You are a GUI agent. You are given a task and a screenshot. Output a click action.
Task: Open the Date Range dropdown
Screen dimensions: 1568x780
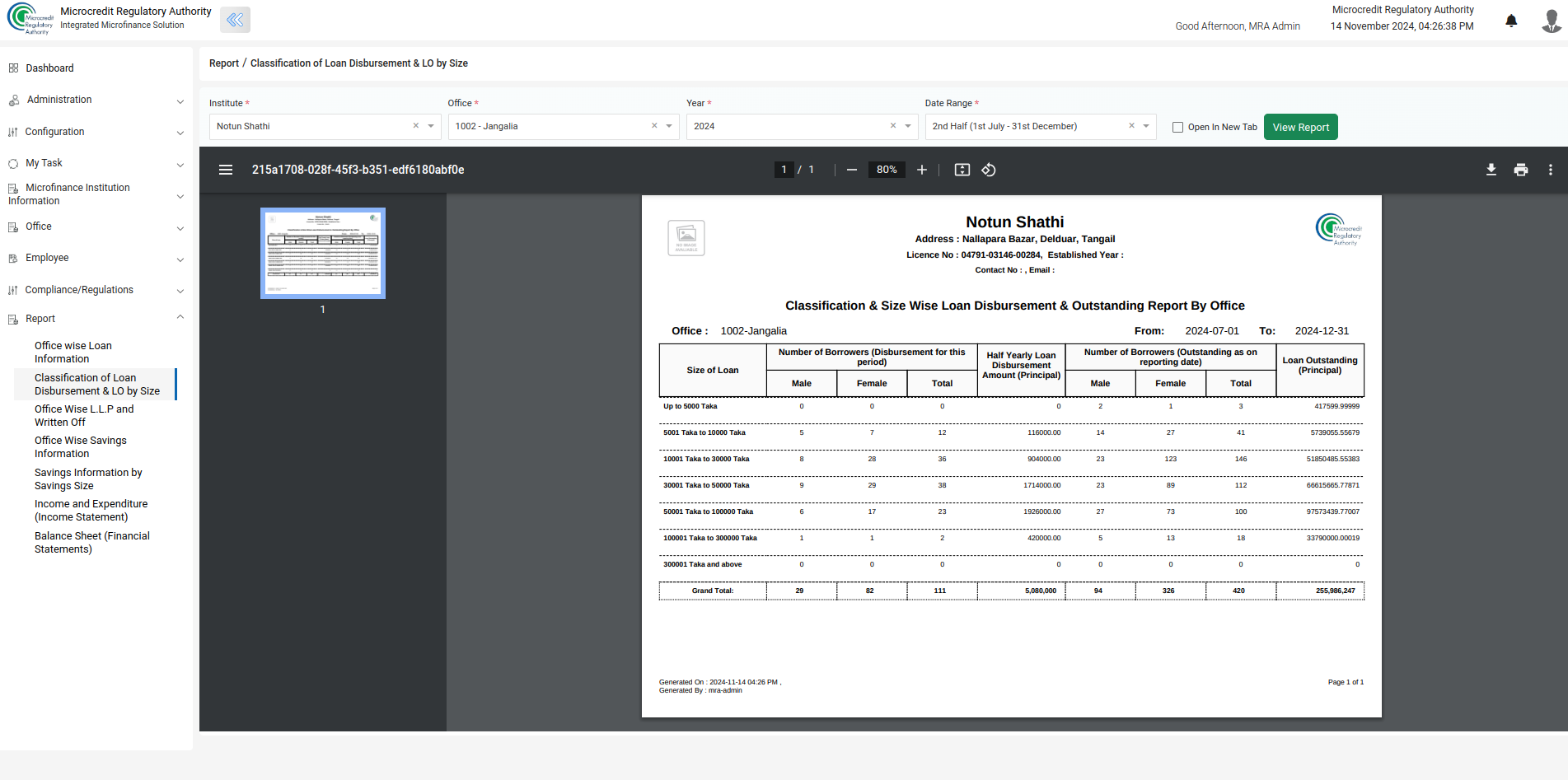point(1146,126)
